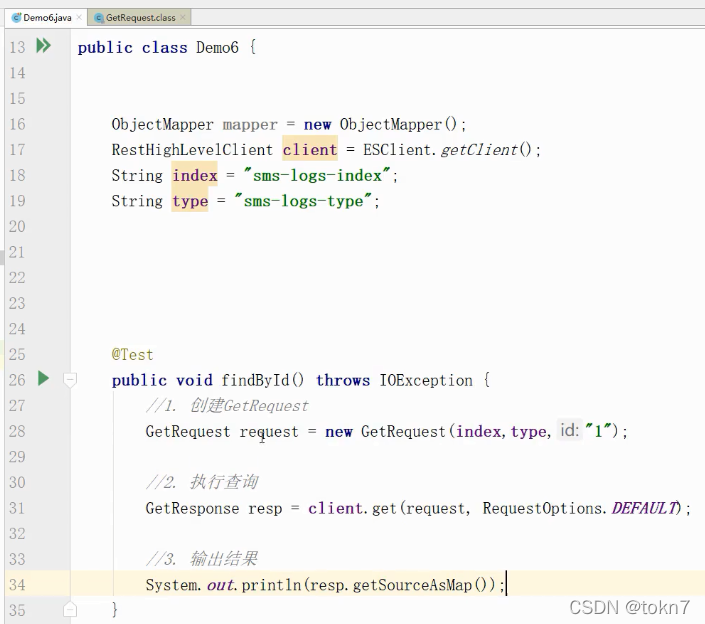The width and height of the screenshot is (705, 624).
Task: Switch to the GetRequest.class tab
Action: tap(140, 18)
